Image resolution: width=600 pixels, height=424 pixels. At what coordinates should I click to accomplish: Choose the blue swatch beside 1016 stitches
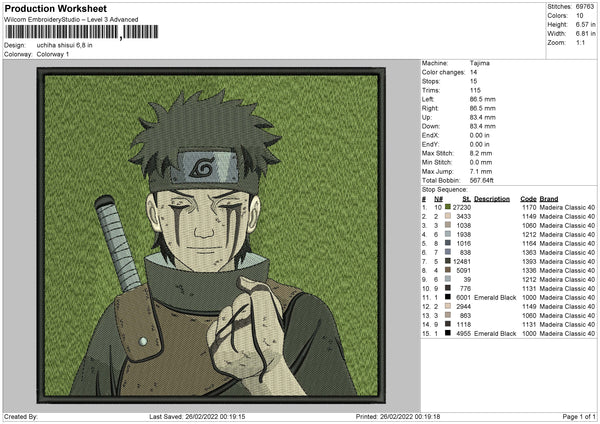pos(447,243)
